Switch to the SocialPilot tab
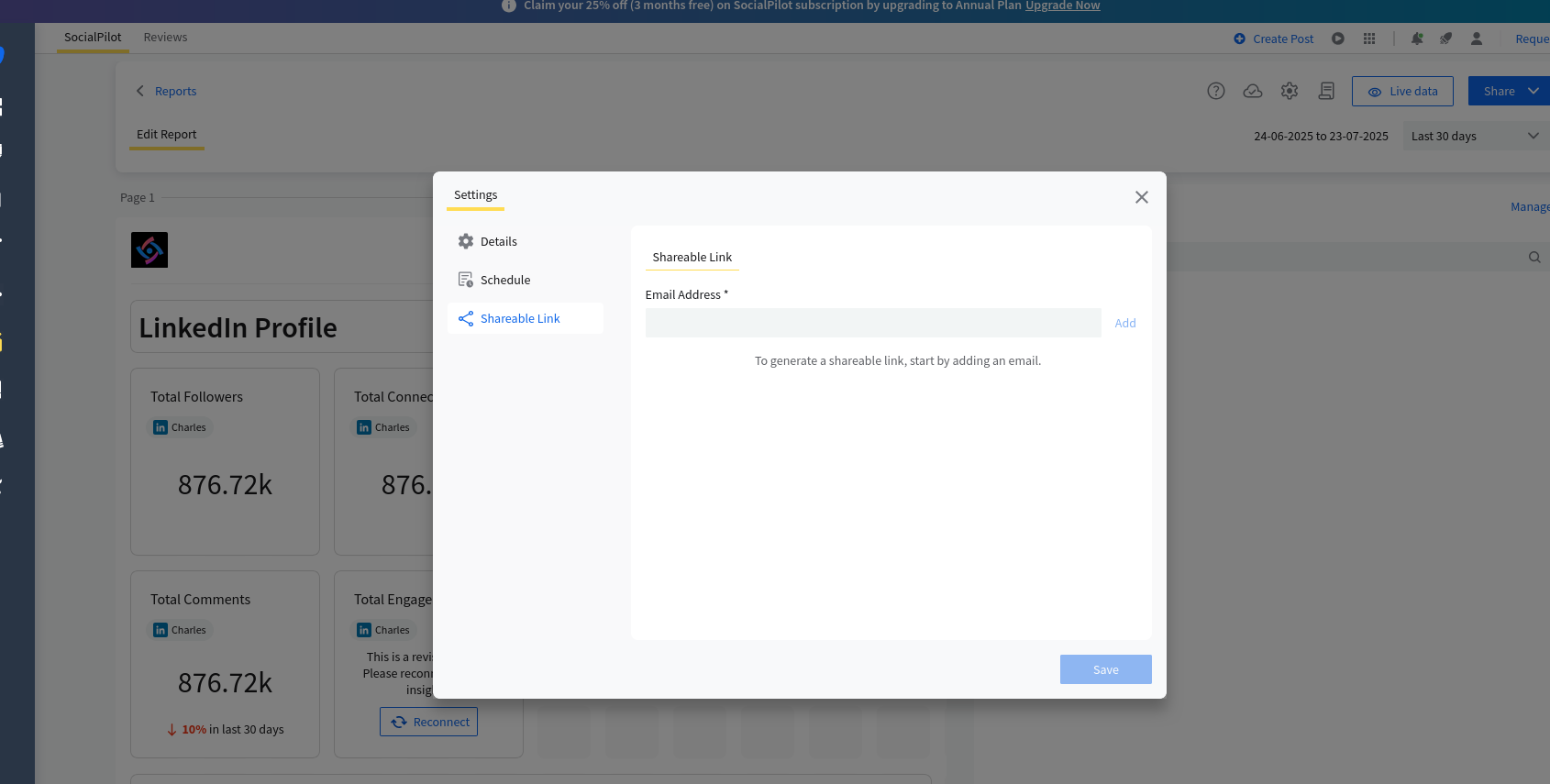Image resolution: width=1550 pixels, height=784 pixels. [x=93, y=38]
